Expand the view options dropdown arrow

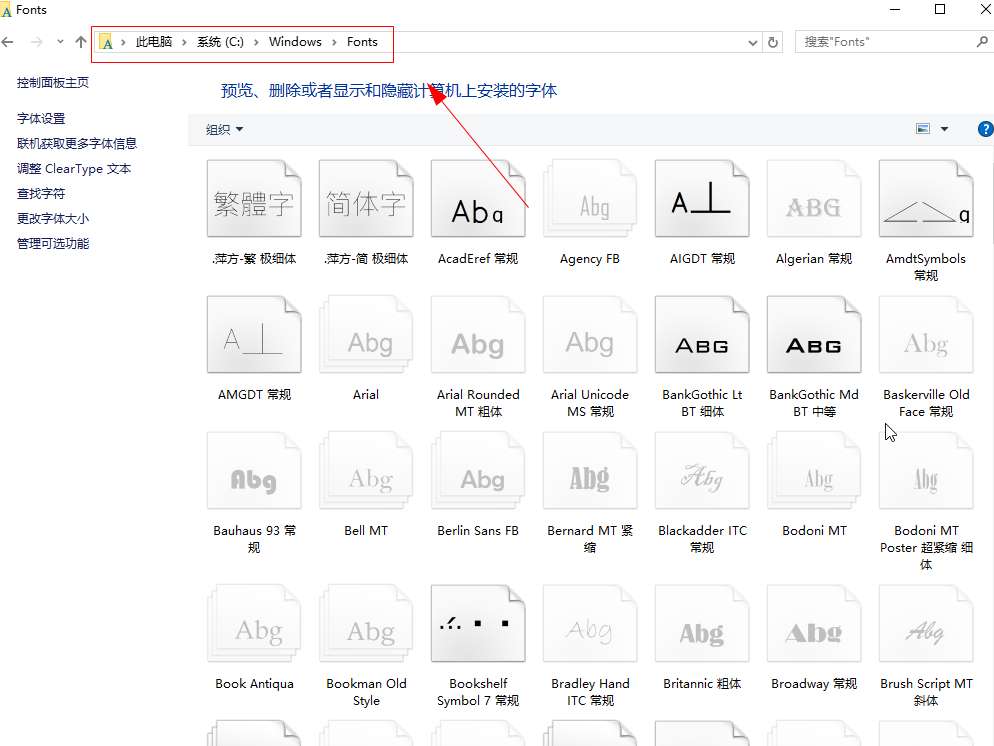tap(945, 129)
